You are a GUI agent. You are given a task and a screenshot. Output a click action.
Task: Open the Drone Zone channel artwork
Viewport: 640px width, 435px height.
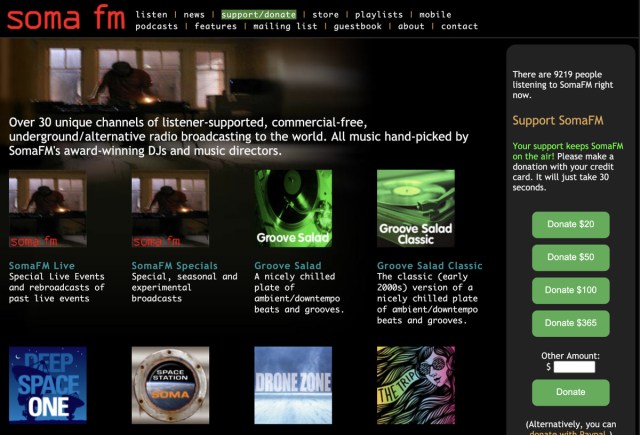[x=293, y=385]
